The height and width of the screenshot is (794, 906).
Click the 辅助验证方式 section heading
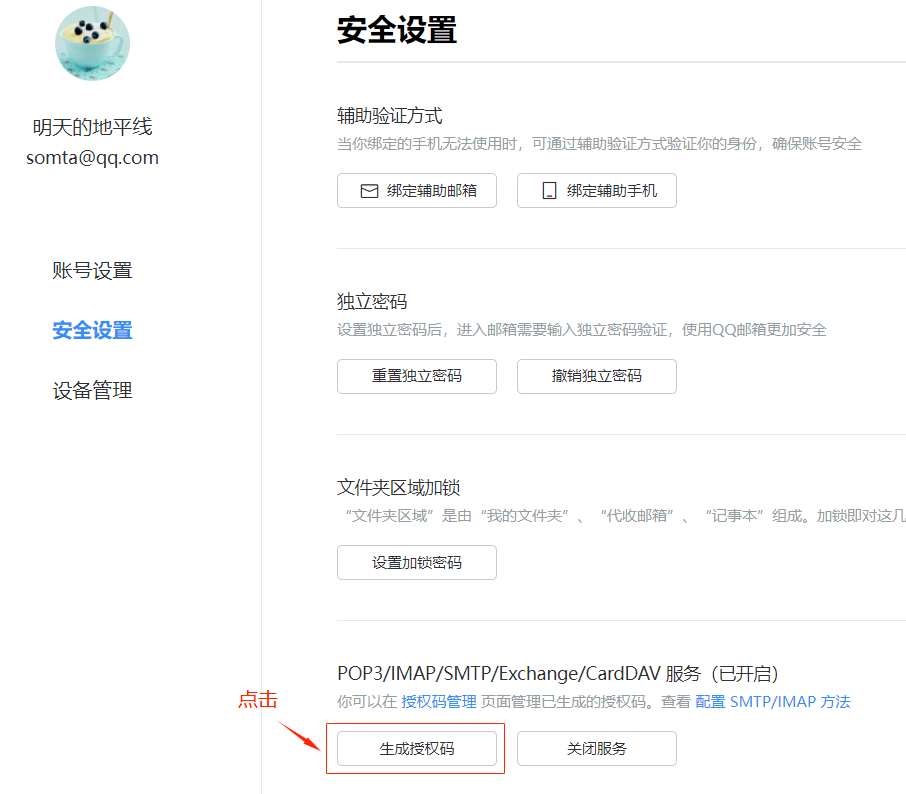[389, 116]
